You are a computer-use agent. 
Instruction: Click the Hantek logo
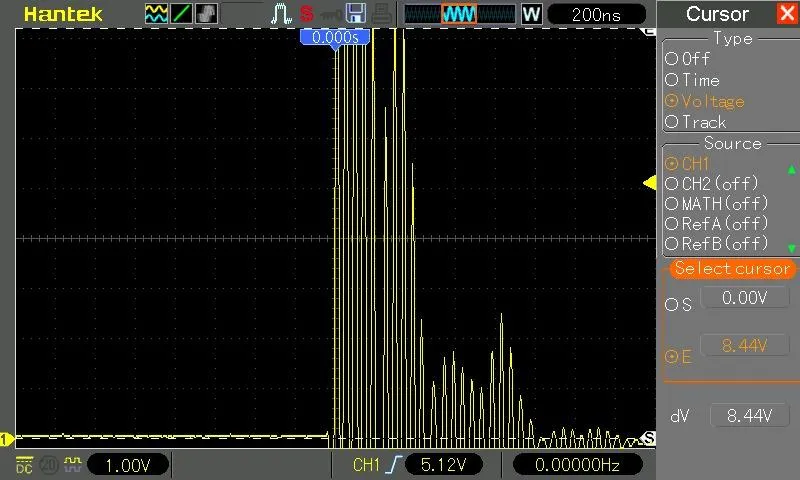coord(63,14)
